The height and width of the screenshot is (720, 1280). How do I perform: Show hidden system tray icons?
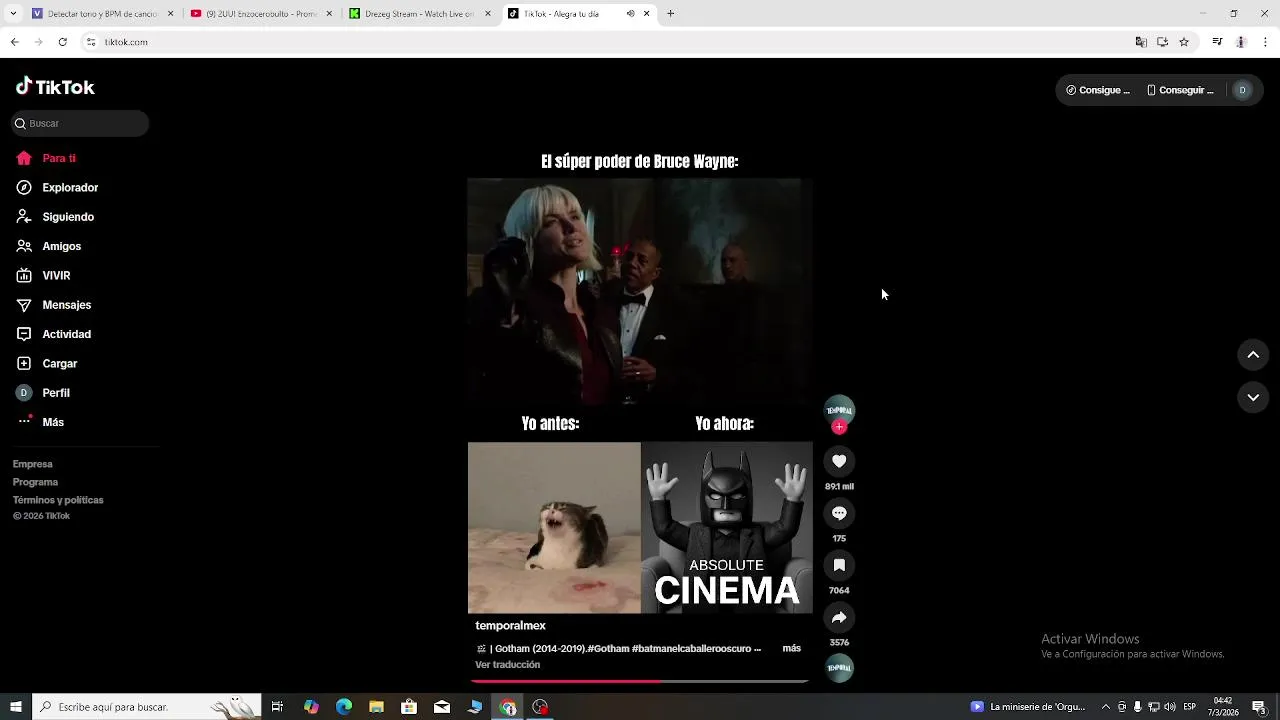[1105, 707]
